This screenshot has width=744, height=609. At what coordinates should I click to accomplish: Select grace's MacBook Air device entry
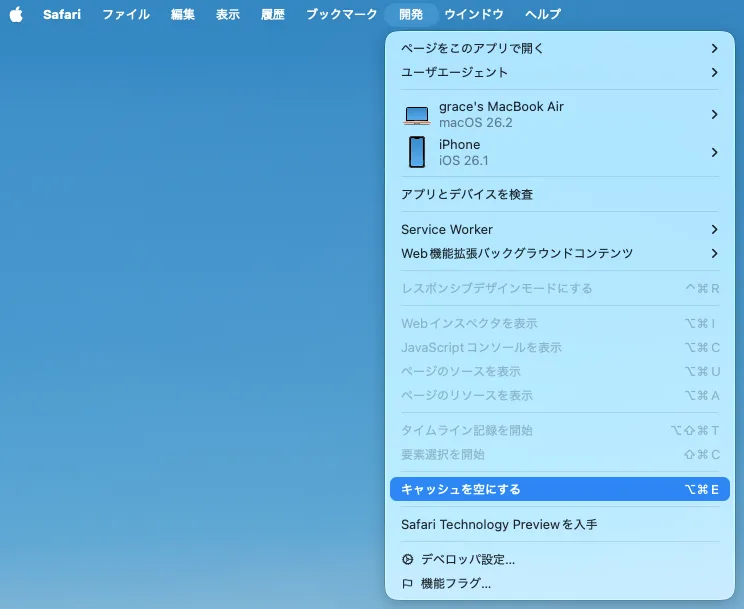click(x=560, y=114)
